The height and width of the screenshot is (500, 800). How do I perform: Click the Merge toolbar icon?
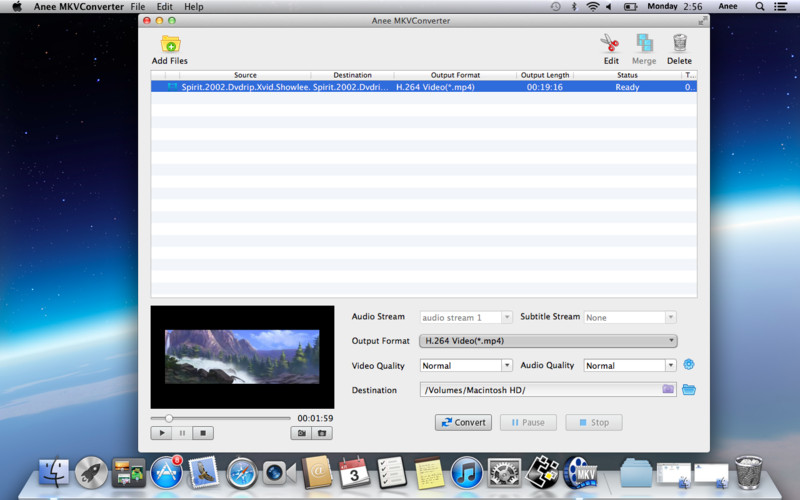click(x=644, y=43)
